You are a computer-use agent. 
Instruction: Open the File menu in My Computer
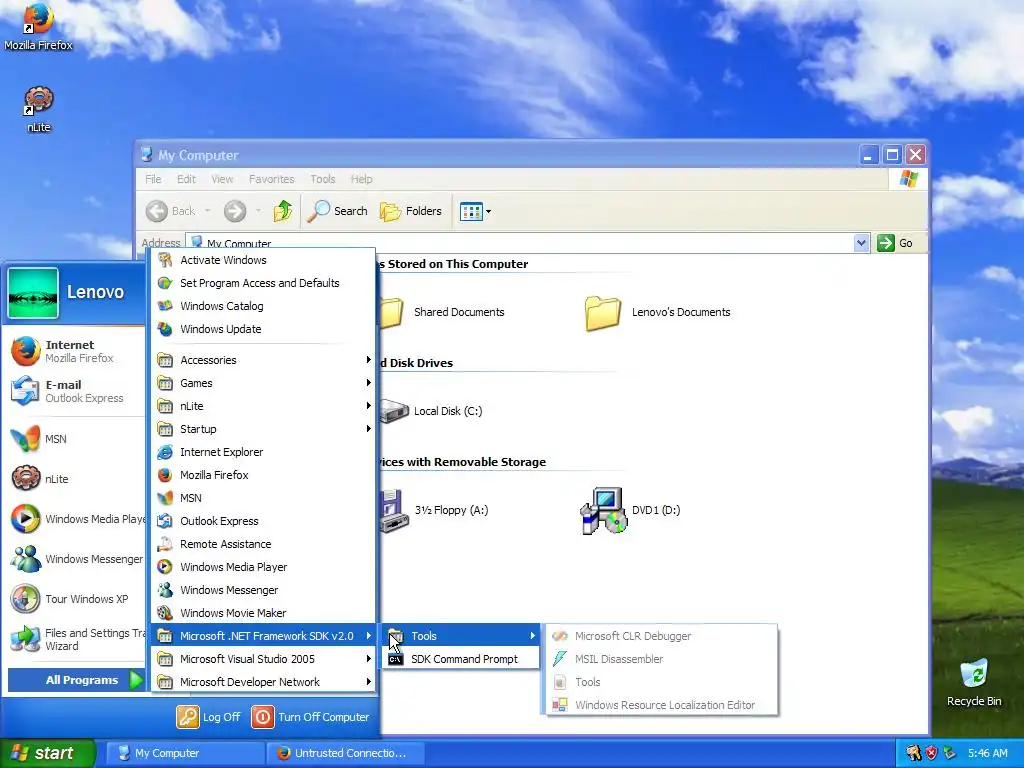click(153, 179)
